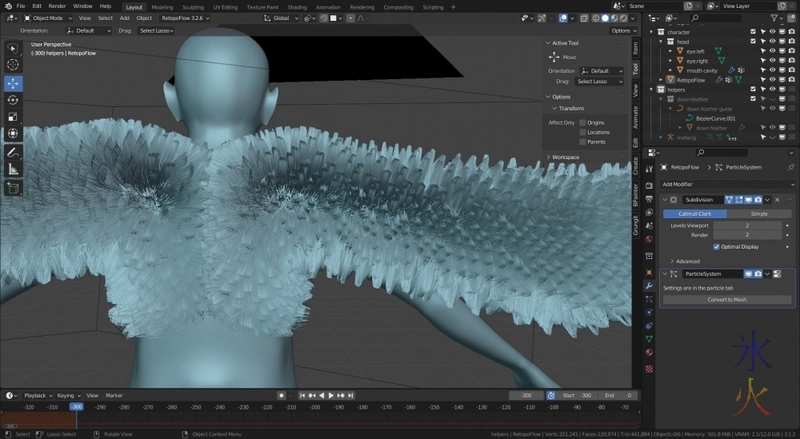Tick the Parents affect-only checkbox
This screenshot has height=439, width=800.
tap(582, 142)
